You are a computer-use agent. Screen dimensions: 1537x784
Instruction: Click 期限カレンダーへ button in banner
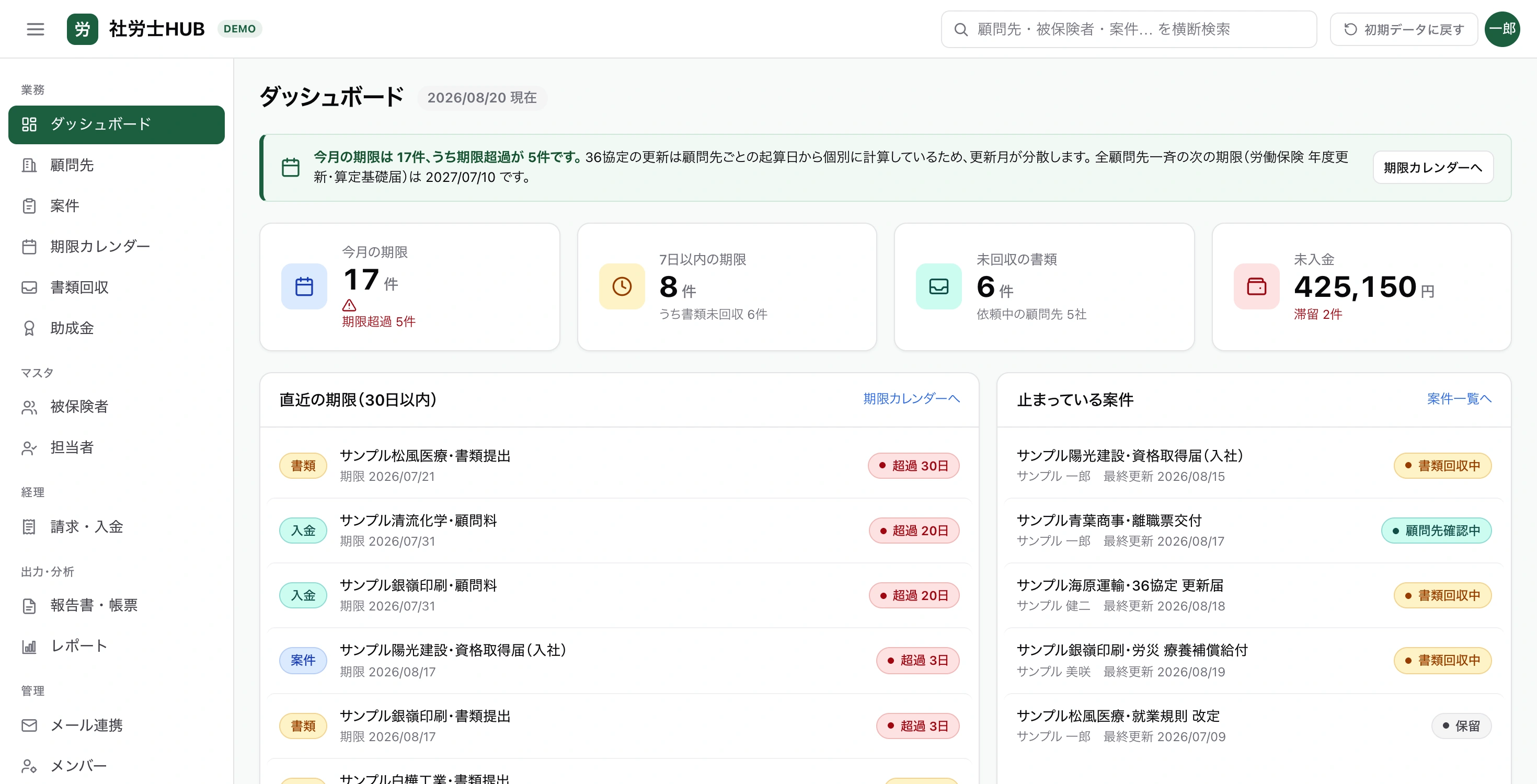tap(1432, 167)
